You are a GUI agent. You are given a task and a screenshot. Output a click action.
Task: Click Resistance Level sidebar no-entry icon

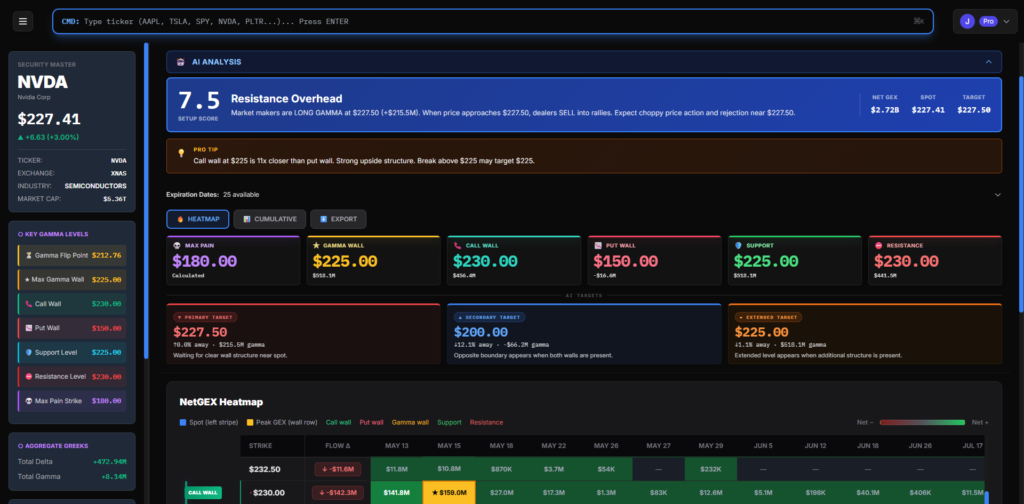coord(28,376)
